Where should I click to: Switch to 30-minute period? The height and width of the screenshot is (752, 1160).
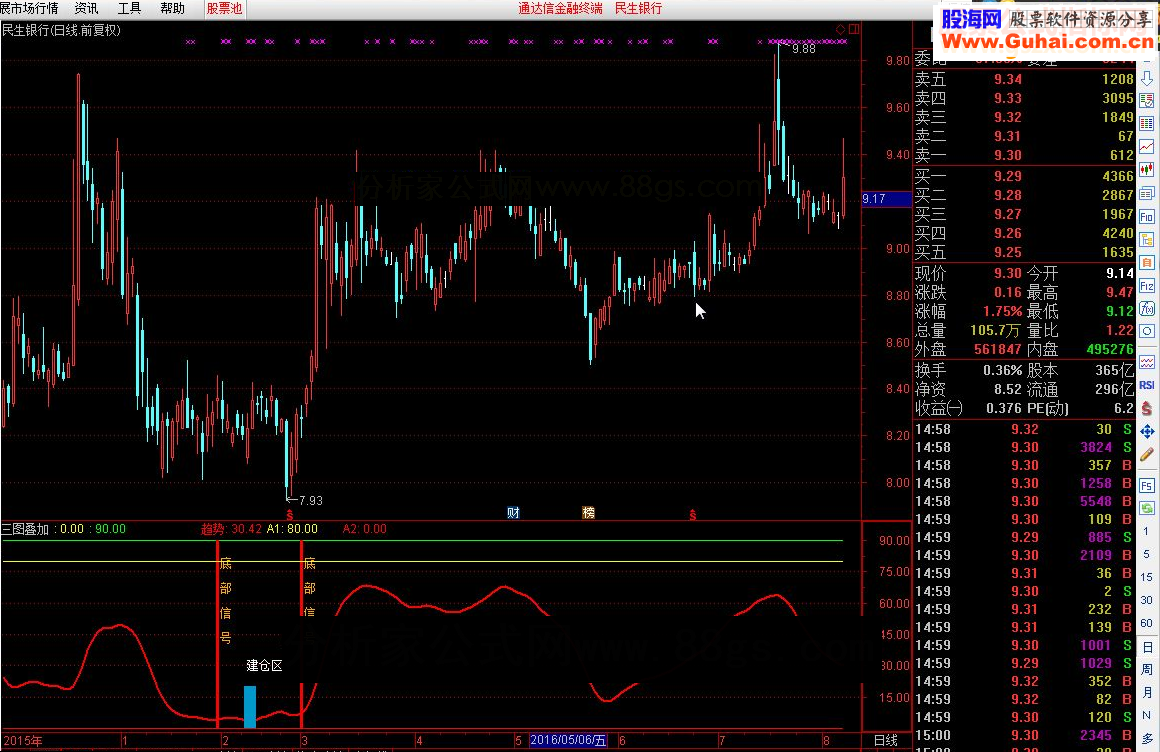(1147, 600)
